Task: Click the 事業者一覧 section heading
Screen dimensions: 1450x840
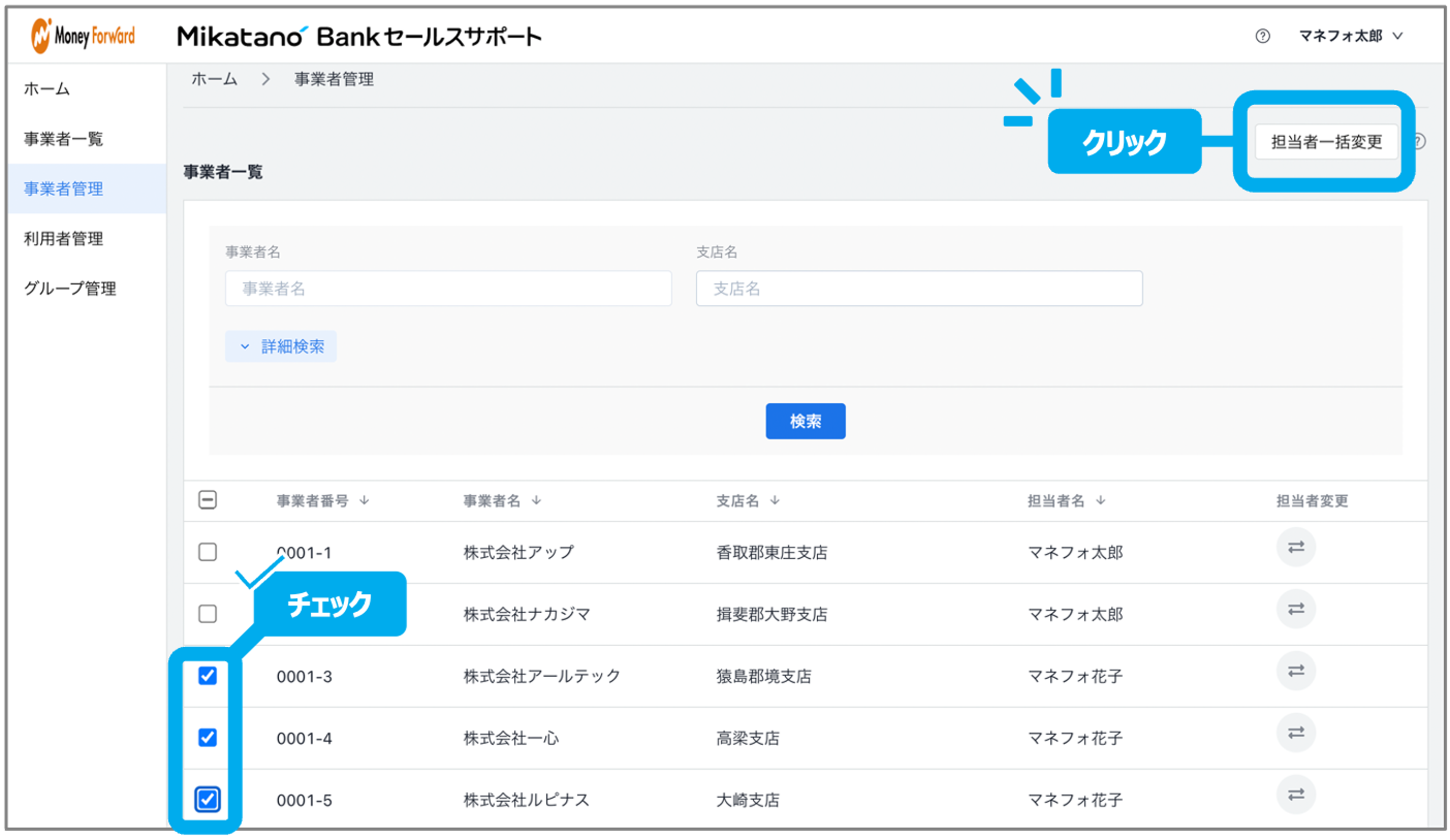Action: [223, 172]
